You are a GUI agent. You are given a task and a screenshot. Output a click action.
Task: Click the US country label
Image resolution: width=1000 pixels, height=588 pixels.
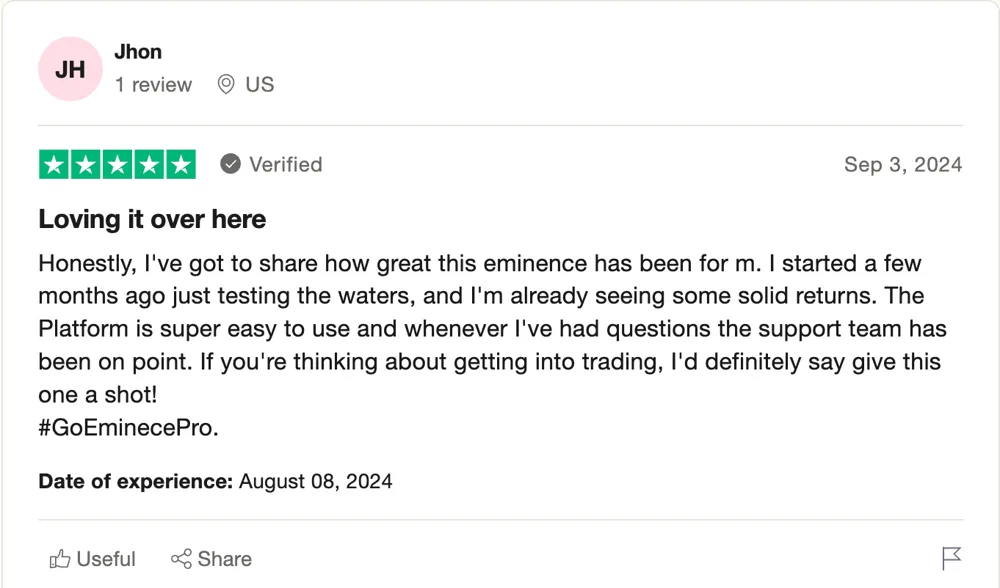260,84
